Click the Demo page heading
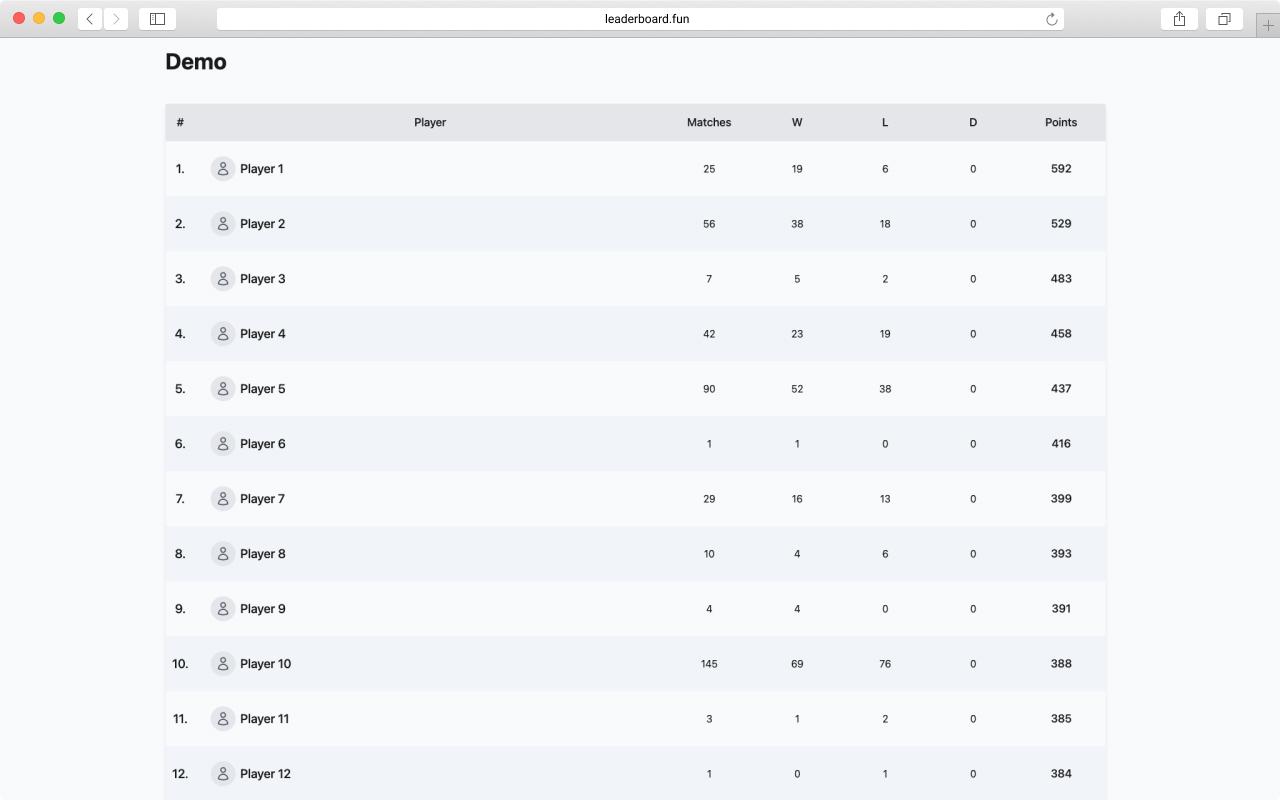1280x800 pixels. 196,62
